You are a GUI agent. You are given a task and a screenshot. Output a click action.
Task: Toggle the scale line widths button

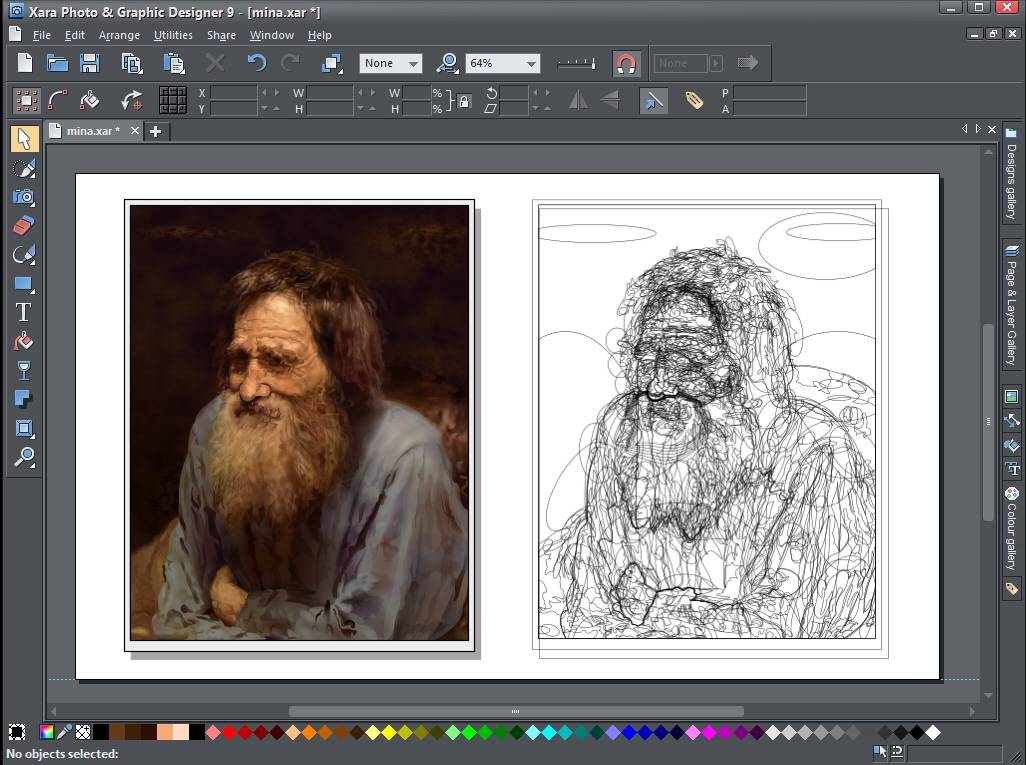[653, 100]
